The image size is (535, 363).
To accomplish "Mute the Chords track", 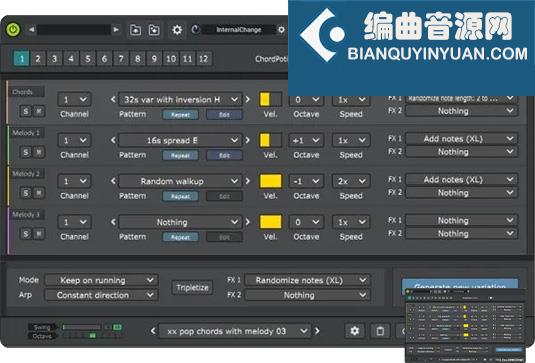I will coord(39,111).
